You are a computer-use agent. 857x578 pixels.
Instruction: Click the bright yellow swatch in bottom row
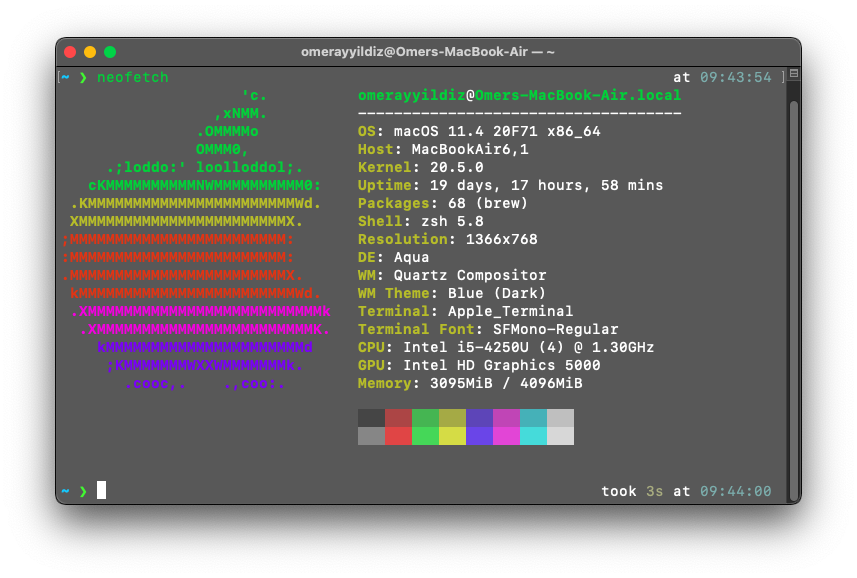453,436
